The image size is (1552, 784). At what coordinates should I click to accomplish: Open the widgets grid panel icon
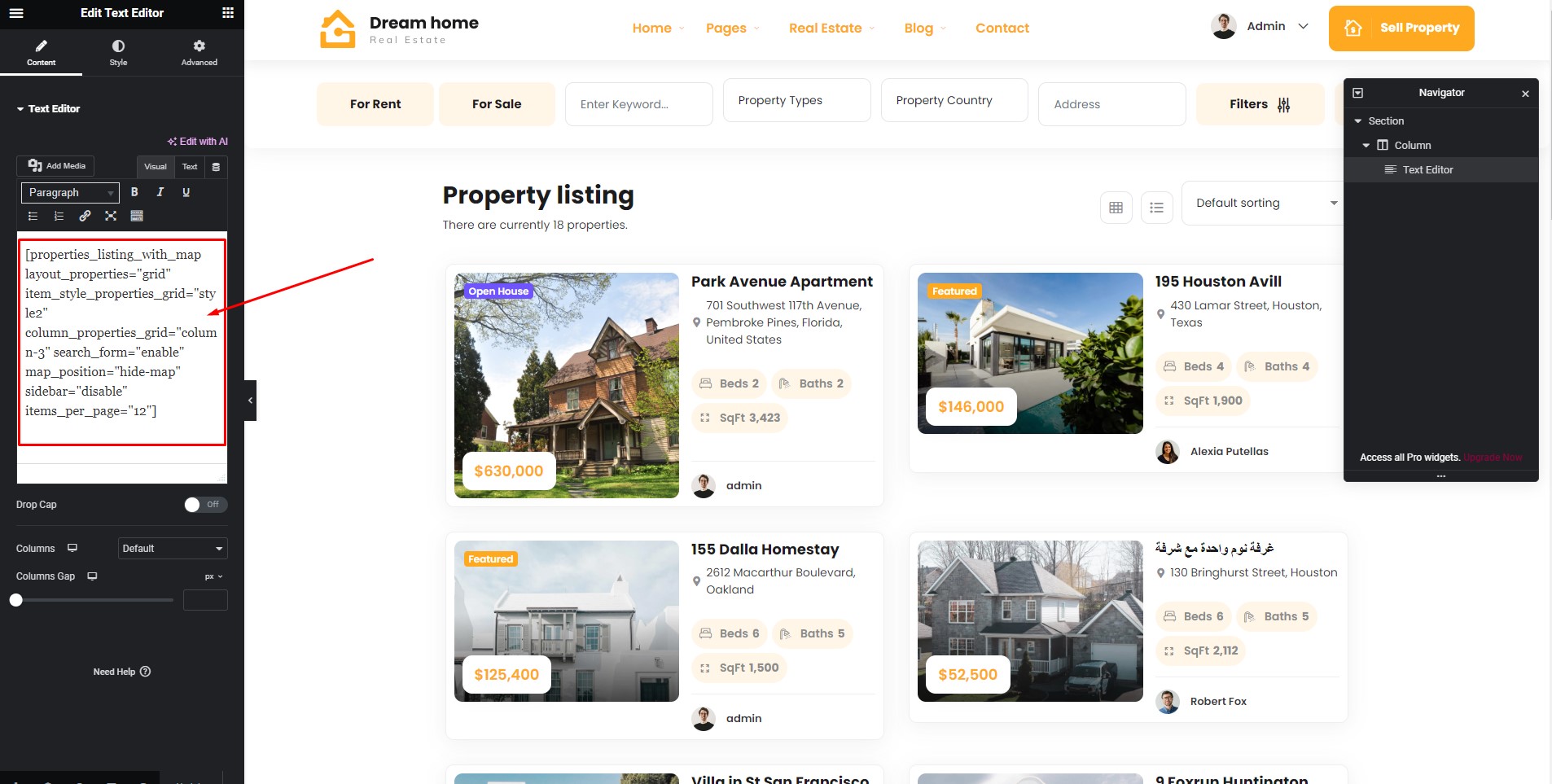[228, 13]
